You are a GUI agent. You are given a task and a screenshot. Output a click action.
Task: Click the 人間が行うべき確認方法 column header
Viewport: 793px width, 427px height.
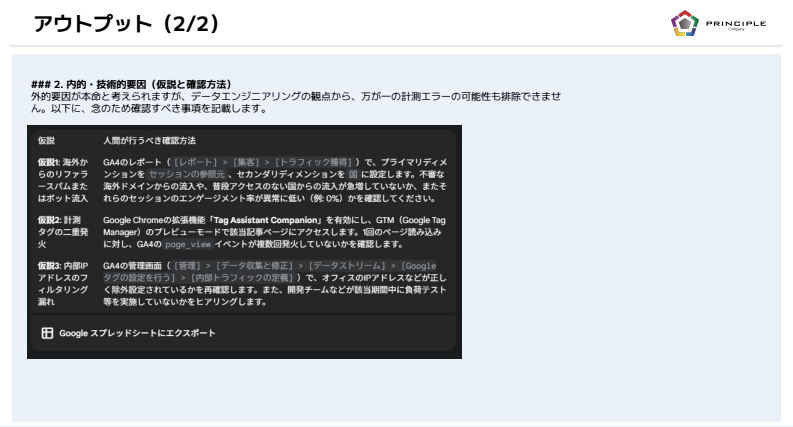(x=149, y=141)
